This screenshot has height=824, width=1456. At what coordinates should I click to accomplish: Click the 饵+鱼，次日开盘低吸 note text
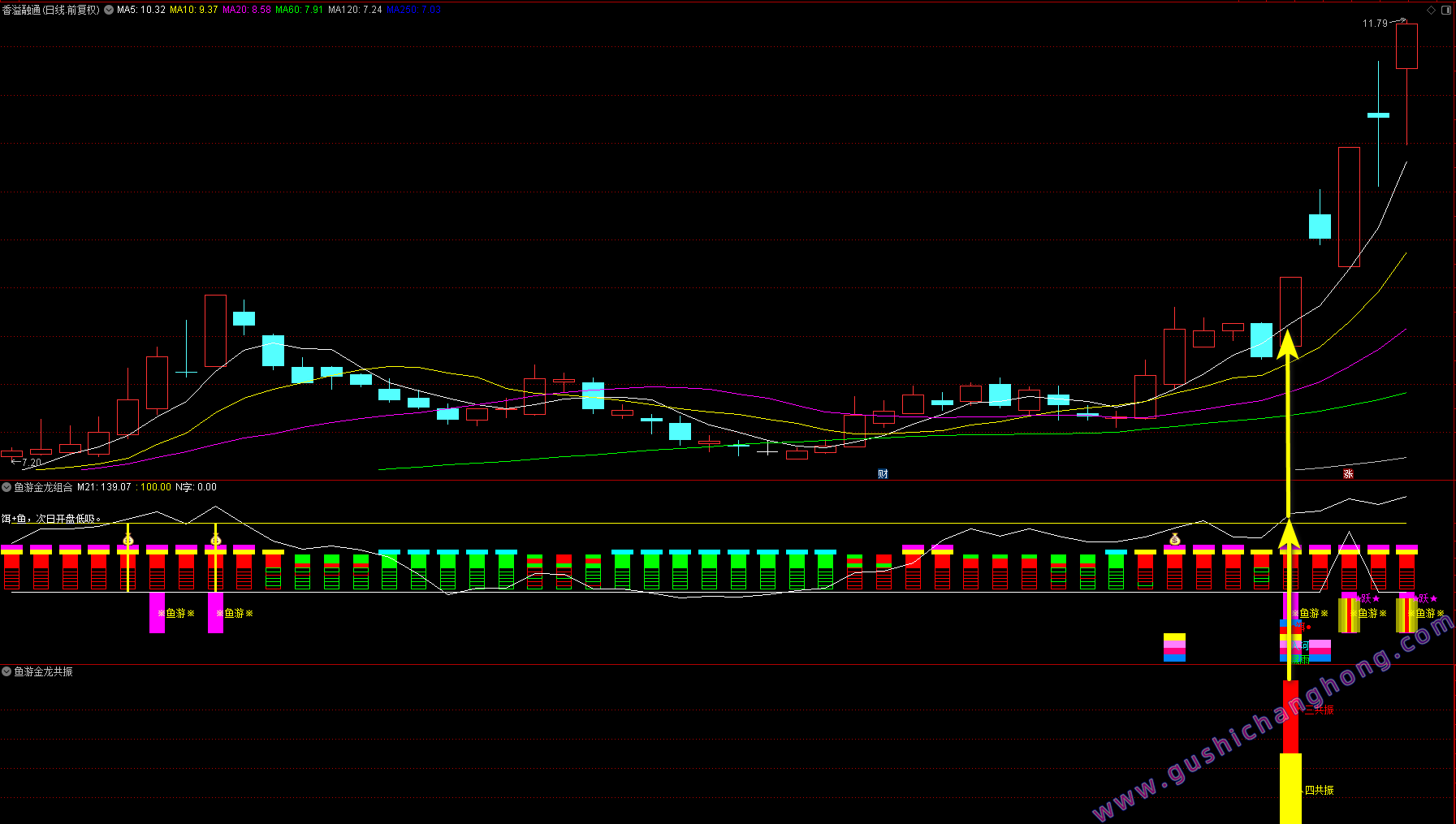(50, 518)
